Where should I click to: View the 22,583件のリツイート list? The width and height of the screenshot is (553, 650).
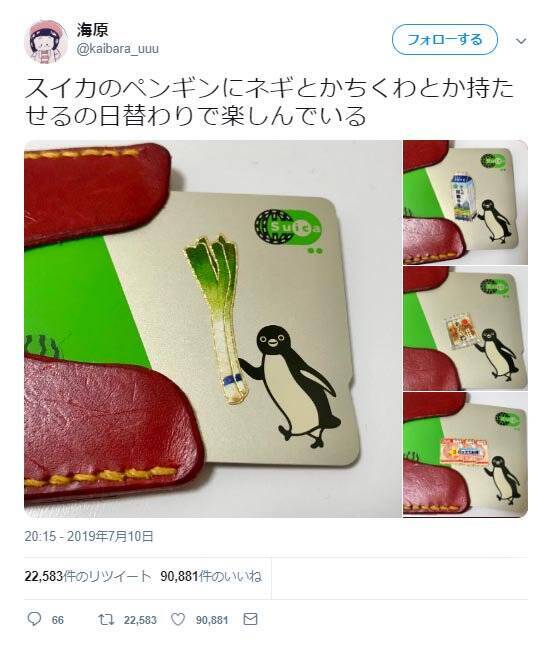coord(88,576)
